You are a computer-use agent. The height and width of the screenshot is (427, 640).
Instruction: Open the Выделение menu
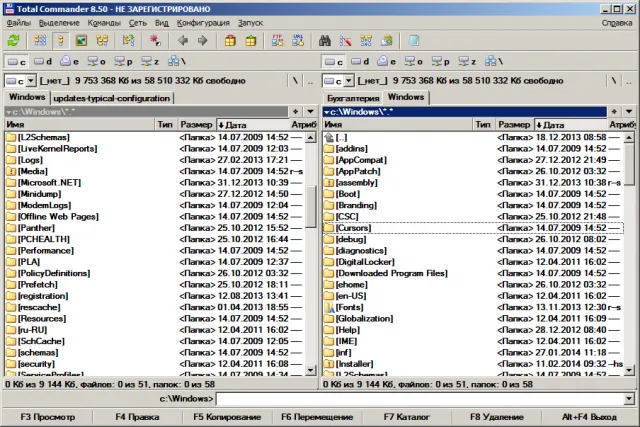click(x=59, y=23)
